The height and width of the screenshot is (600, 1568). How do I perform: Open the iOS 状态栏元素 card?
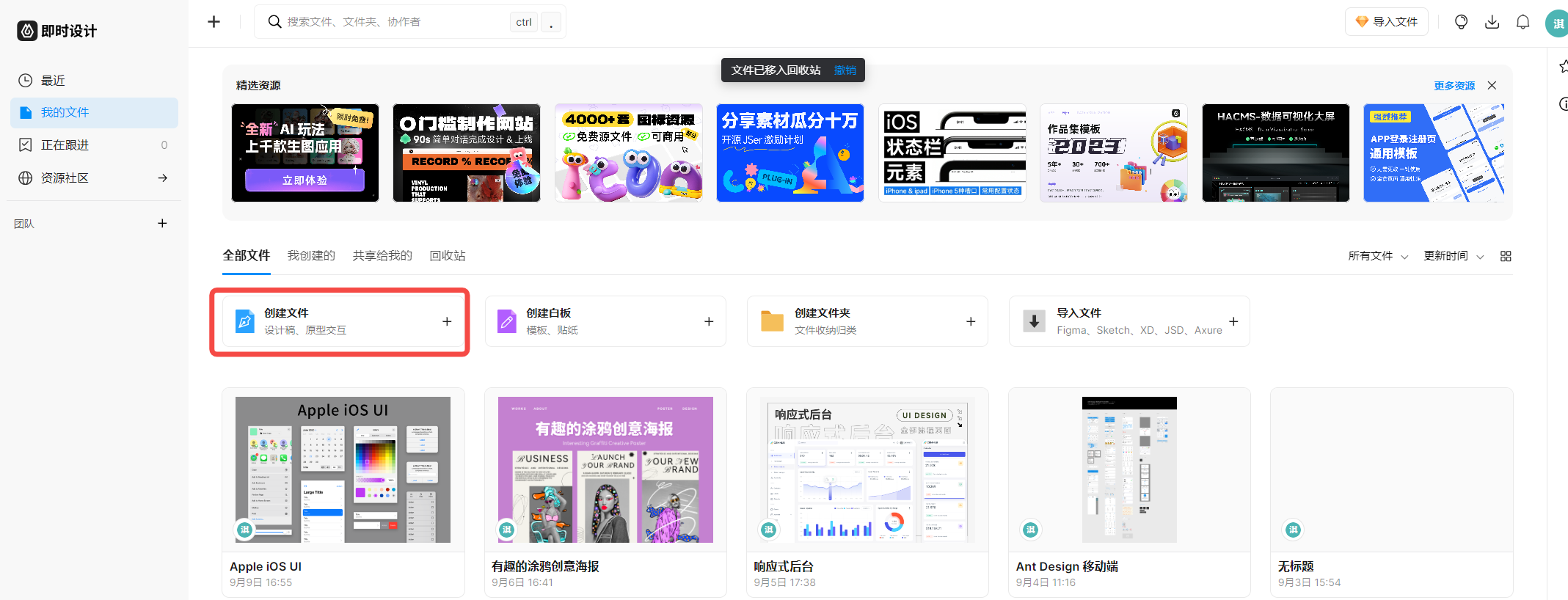[952, 153]
